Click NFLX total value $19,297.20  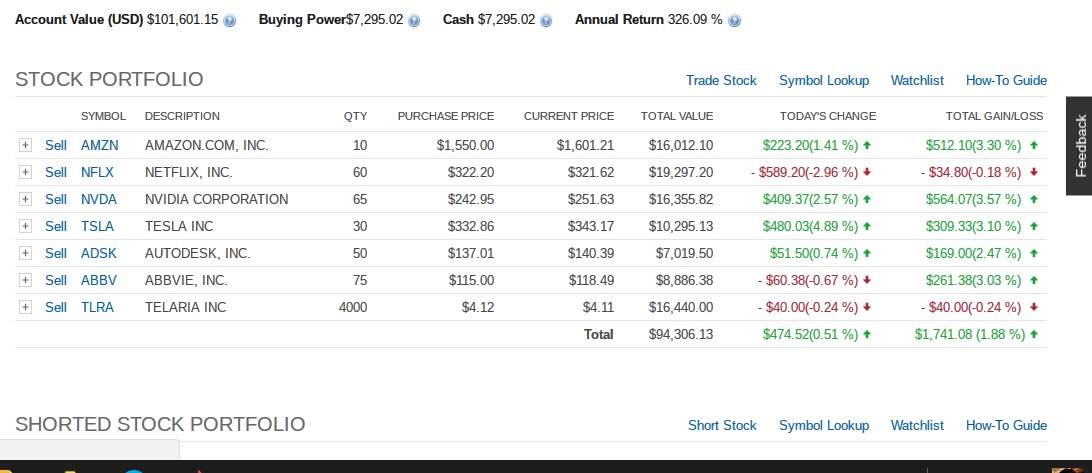coord(680,172)
